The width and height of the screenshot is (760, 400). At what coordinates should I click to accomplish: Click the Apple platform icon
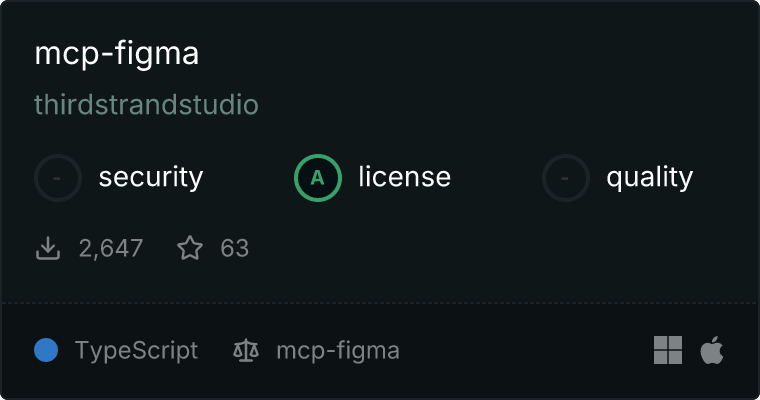[712, 350]
